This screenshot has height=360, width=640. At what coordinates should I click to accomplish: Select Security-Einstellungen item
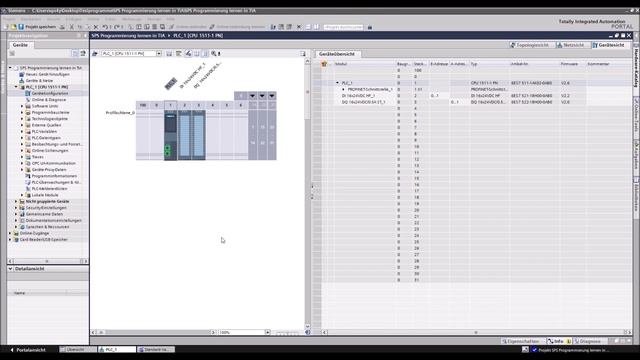(46, 208)
